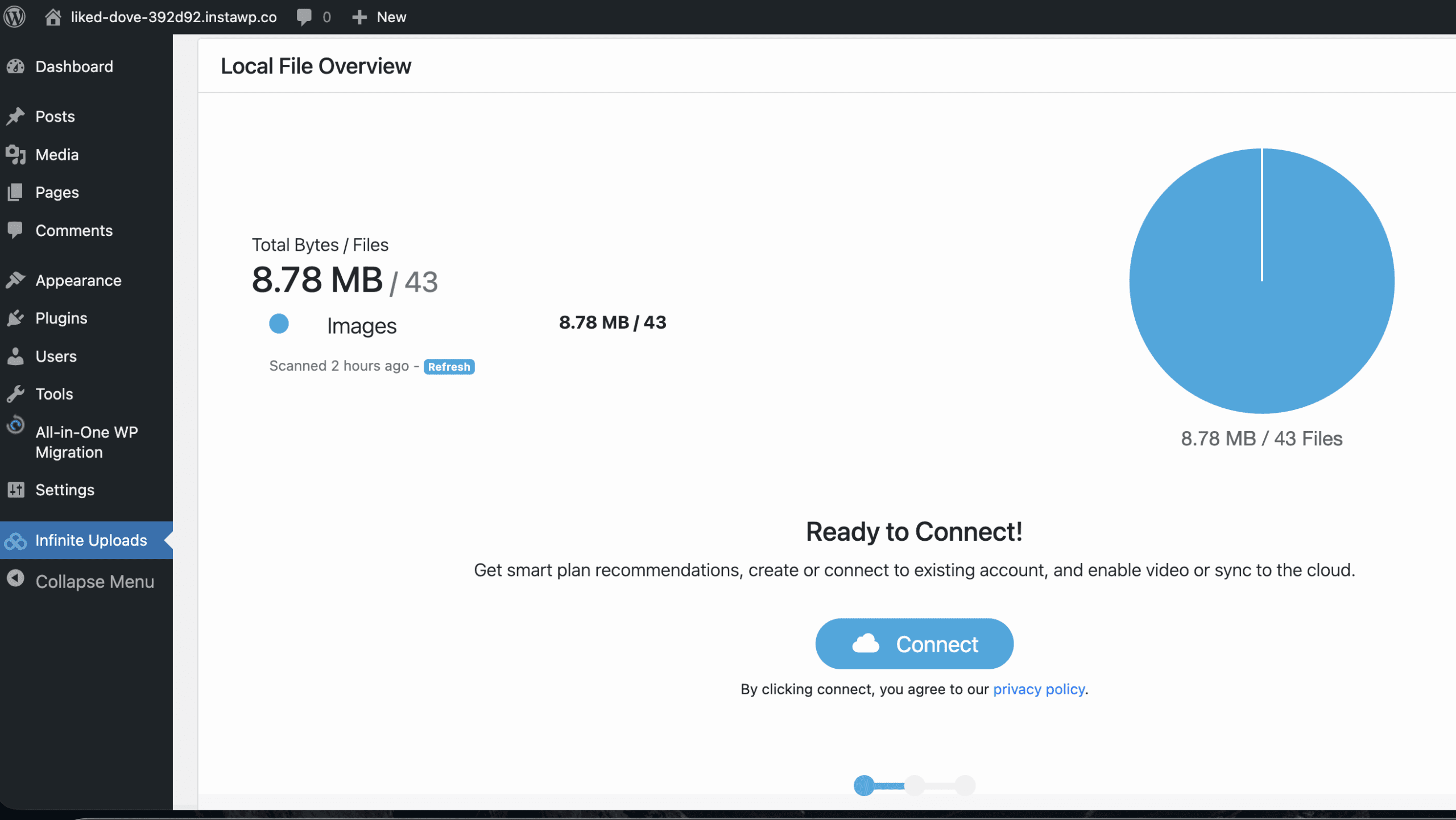Viewport: 1456px width, 820px height.
Task: Click the Refresh scan button
Action: [x=449, y=367]
